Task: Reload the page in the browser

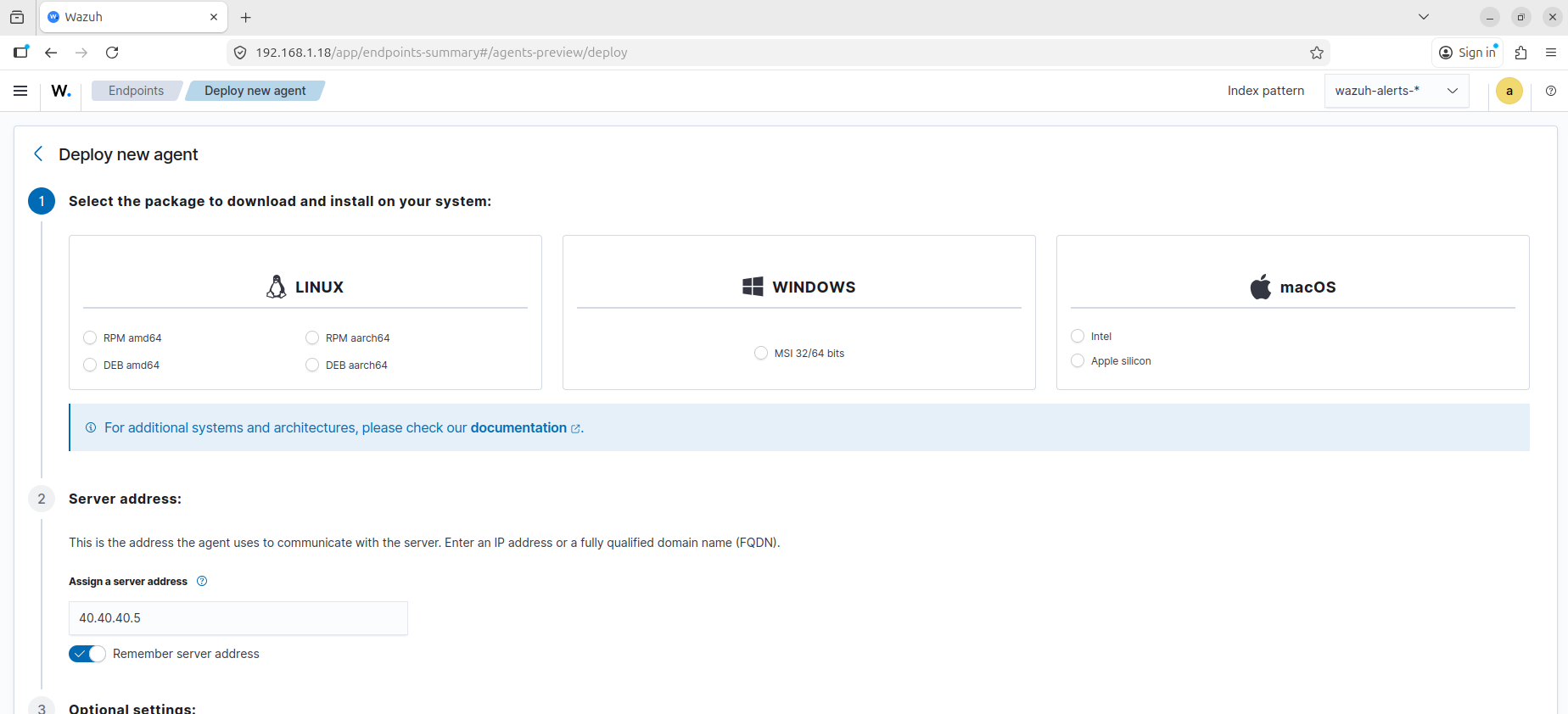Action: 112,53
